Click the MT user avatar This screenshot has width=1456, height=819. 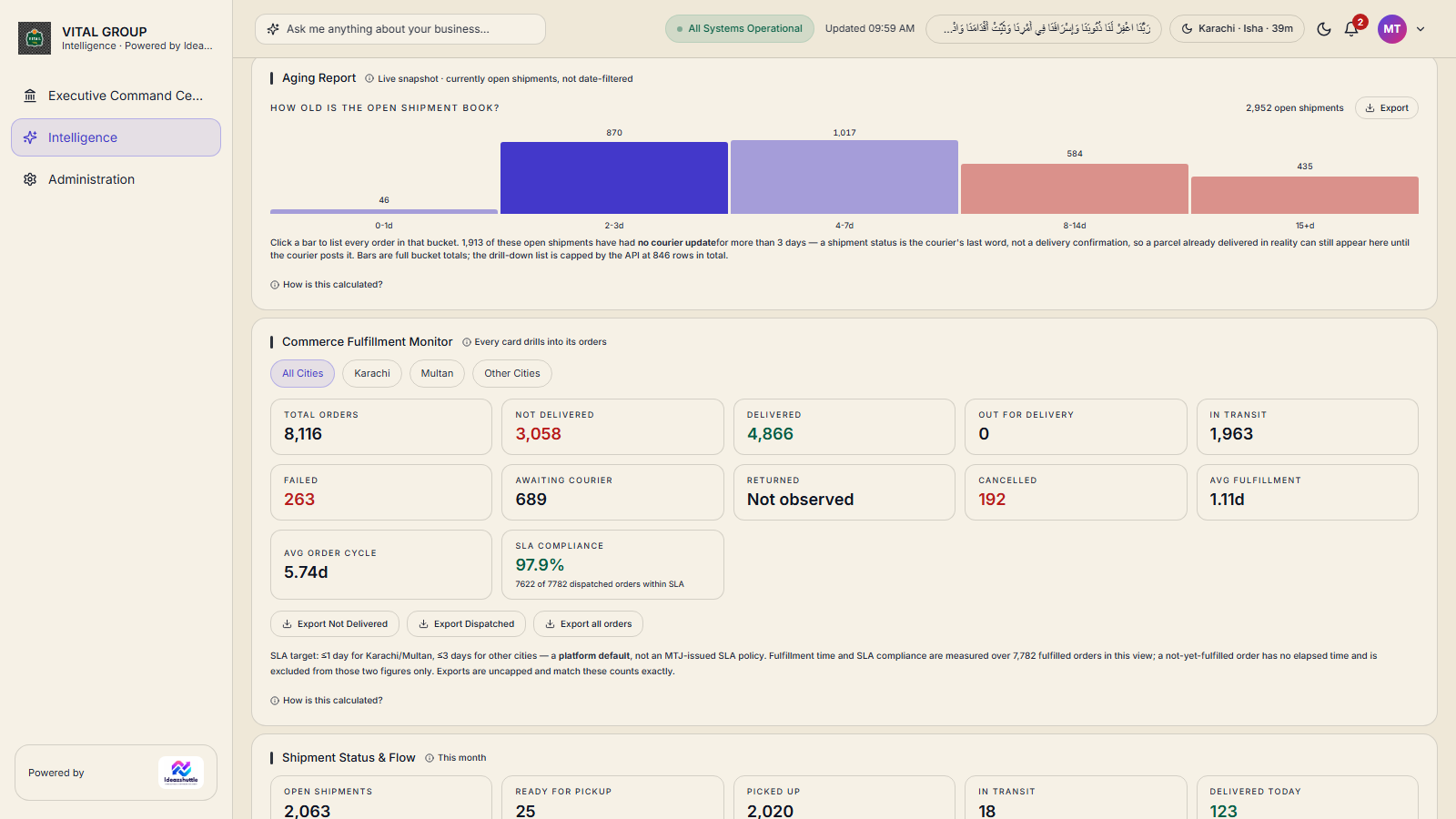click(x=1392, y=29)
